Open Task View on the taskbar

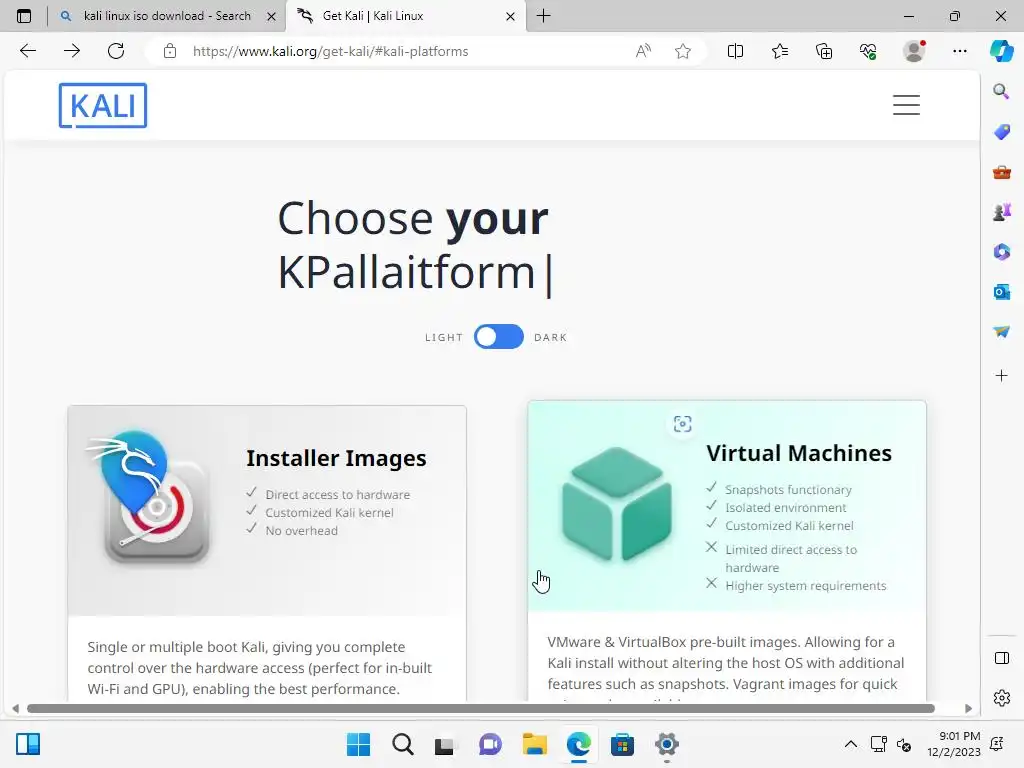click(x=445, y=744)
